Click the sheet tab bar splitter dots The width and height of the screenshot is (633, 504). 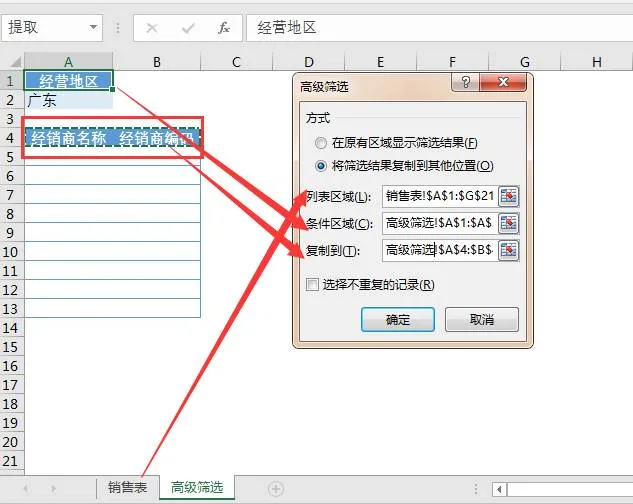pyautogui.click(x=476, y=489)
